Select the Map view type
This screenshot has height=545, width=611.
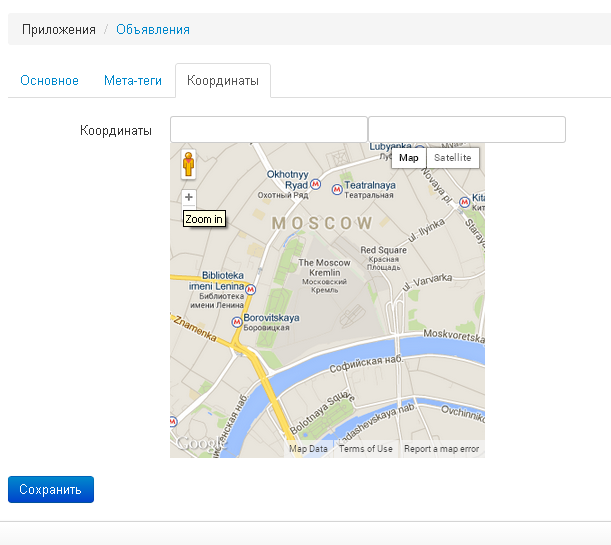click(x=409, y=158)
